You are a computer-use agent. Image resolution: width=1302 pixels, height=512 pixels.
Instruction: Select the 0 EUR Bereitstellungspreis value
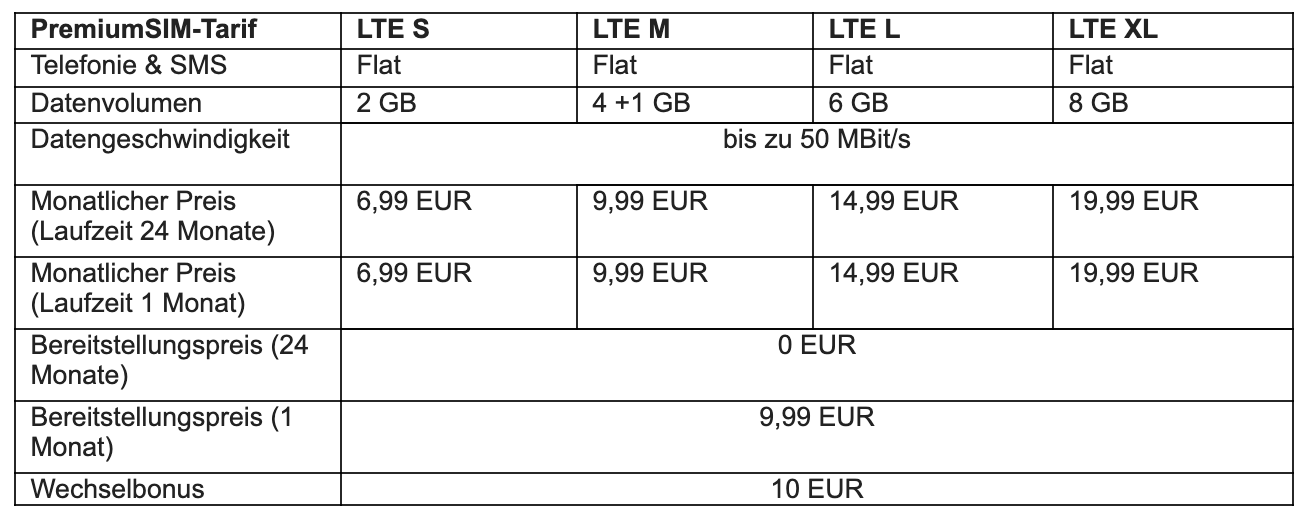tap(816, 347)
